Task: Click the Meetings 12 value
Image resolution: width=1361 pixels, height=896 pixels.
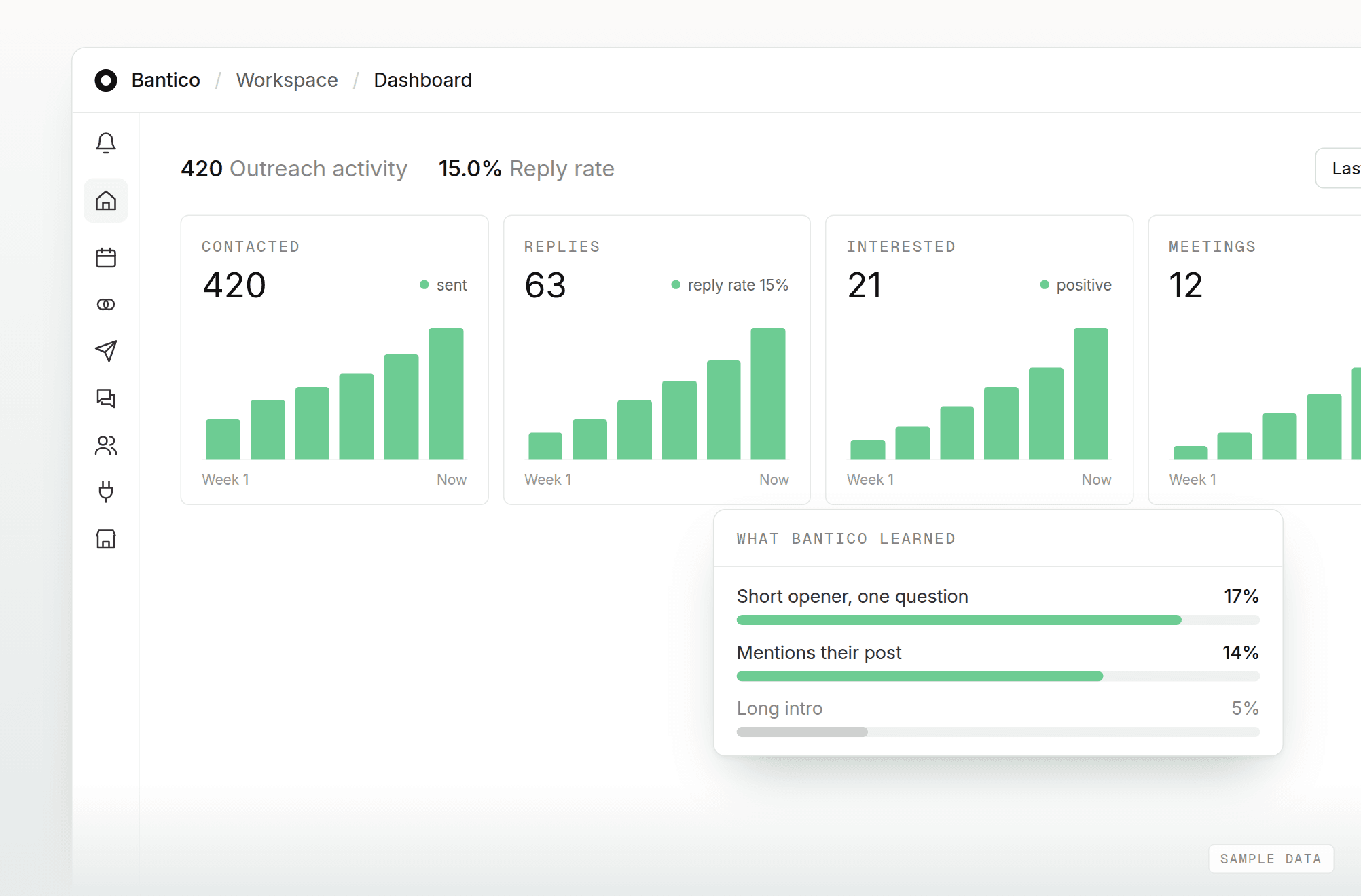Action: 1186,285
